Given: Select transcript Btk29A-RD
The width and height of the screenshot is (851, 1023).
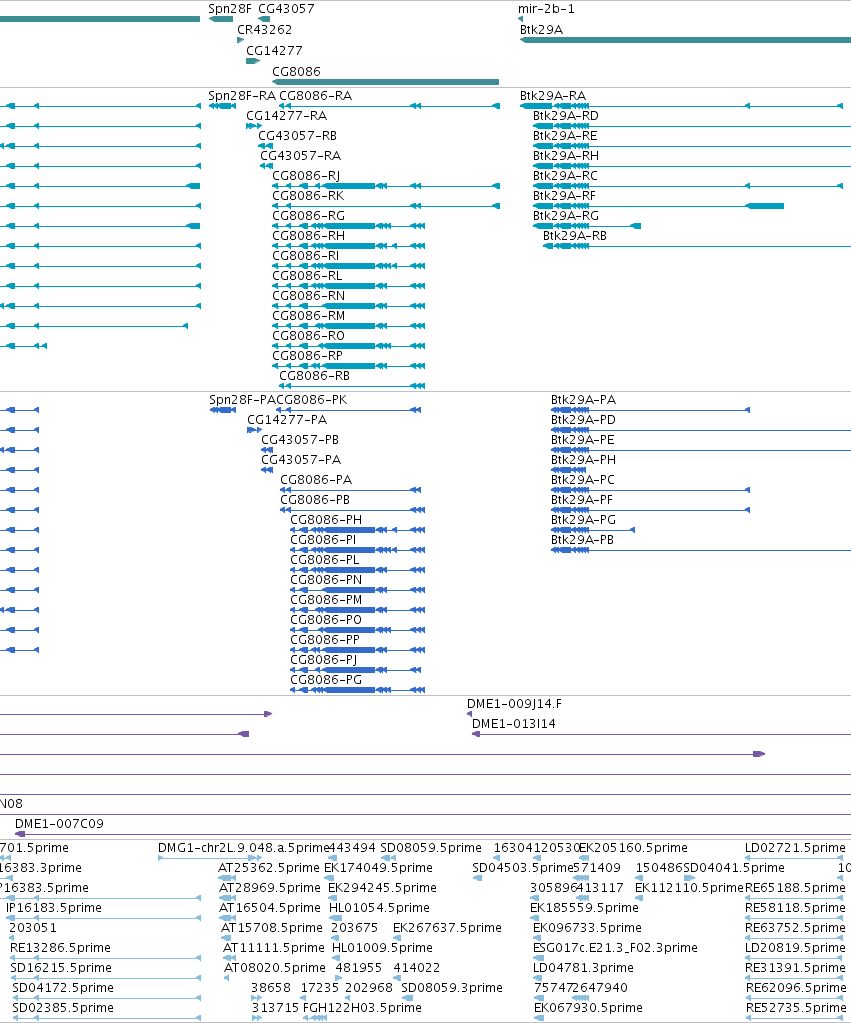Looking at the screenshot, I should click(x=566, y=115).
